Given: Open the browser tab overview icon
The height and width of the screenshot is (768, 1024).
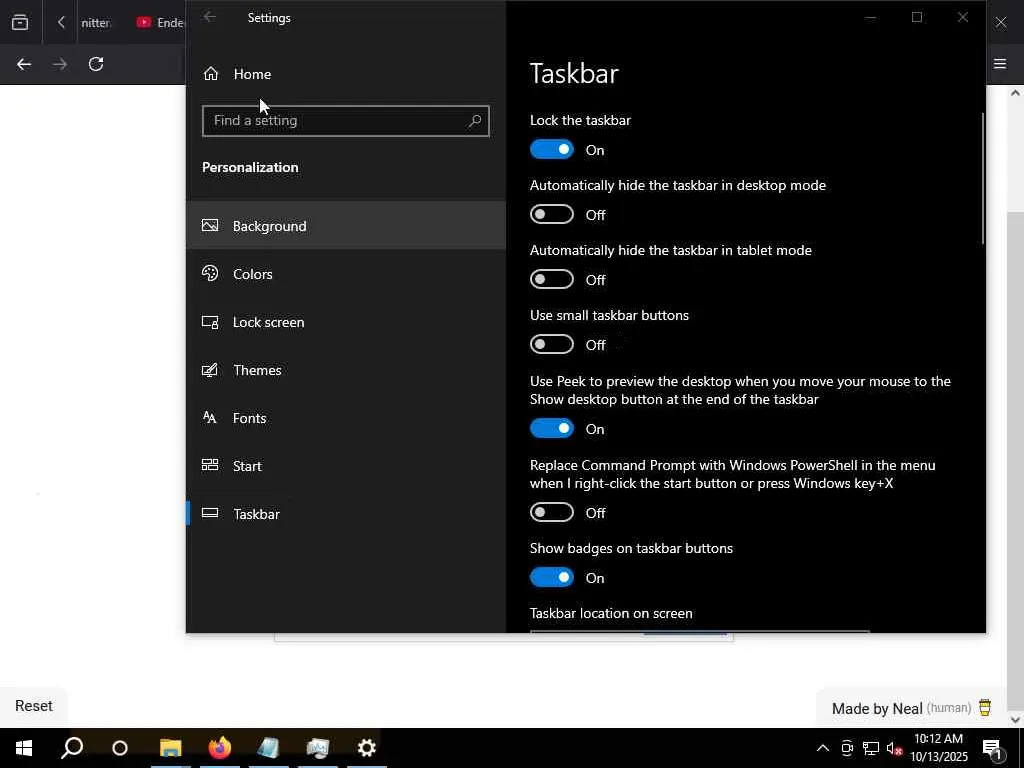Looking at the screenshot, I should (x=20, y=22).
